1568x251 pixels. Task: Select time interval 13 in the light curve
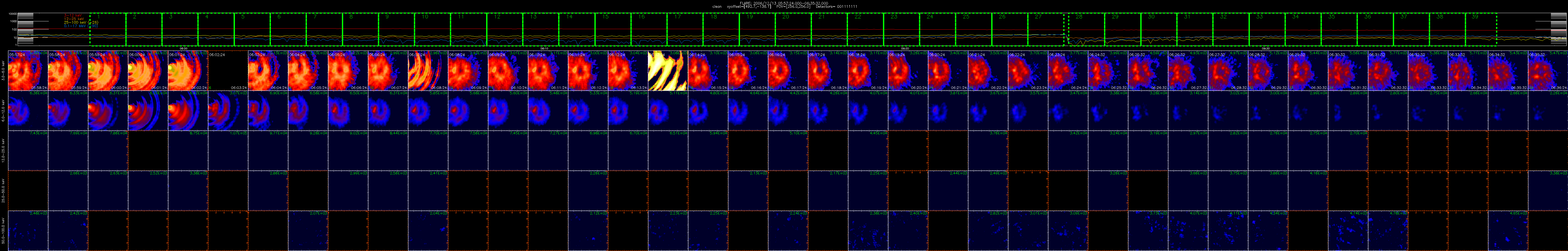tap(541, 29)
